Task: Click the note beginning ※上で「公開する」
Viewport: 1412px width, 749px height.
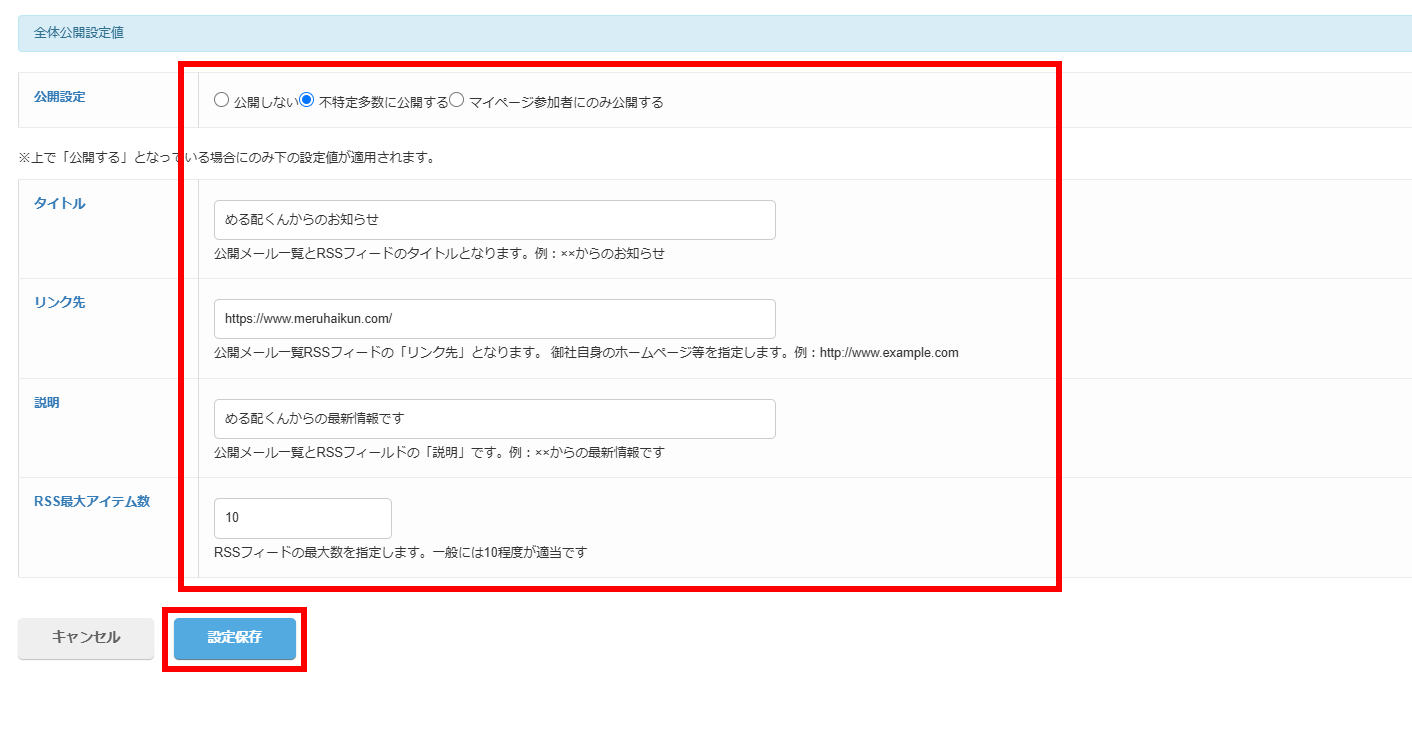Action: tap(227, 157)
